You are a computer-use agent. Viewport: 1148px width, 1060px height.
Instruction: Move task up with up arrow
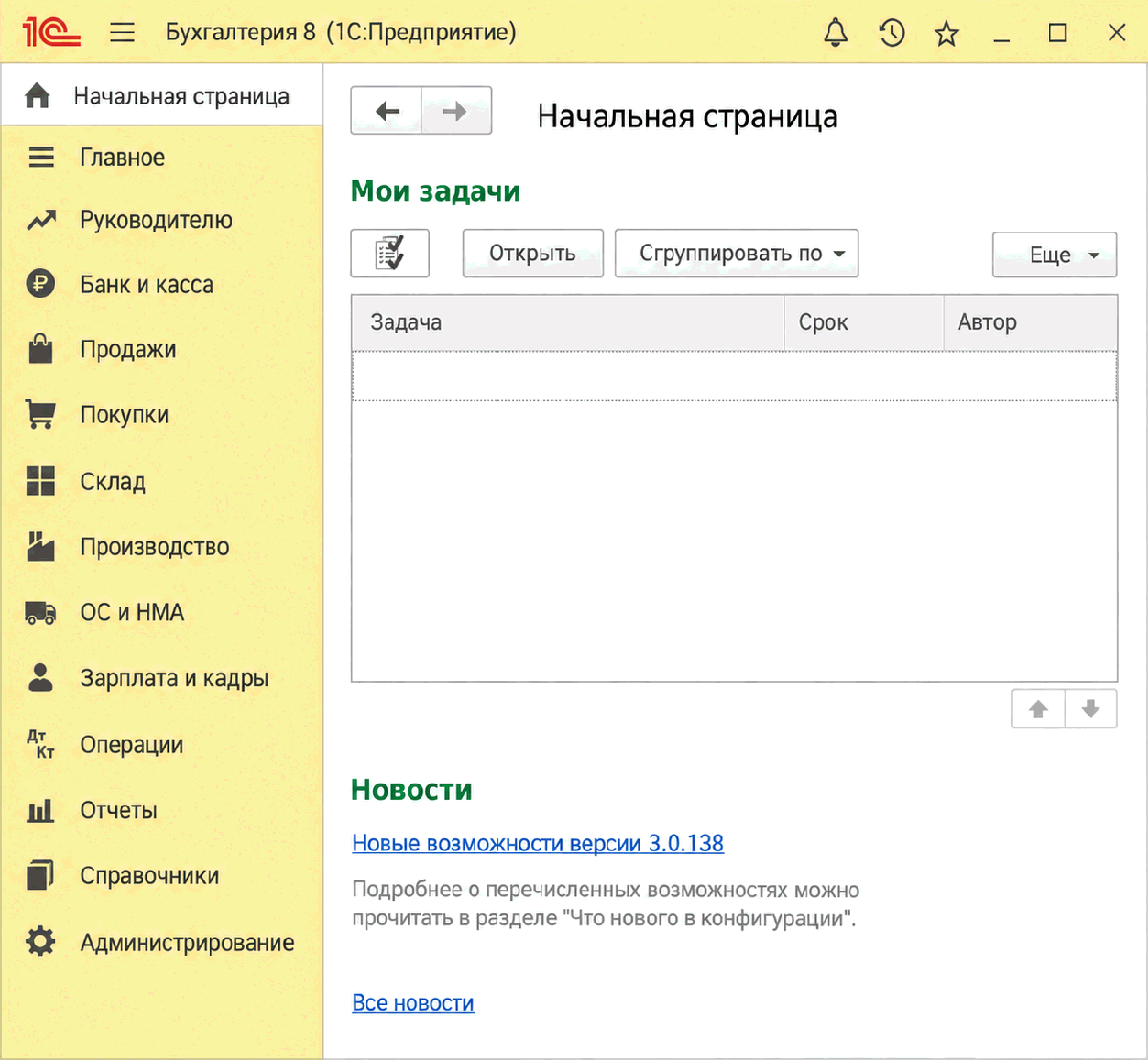[1038, 709]
